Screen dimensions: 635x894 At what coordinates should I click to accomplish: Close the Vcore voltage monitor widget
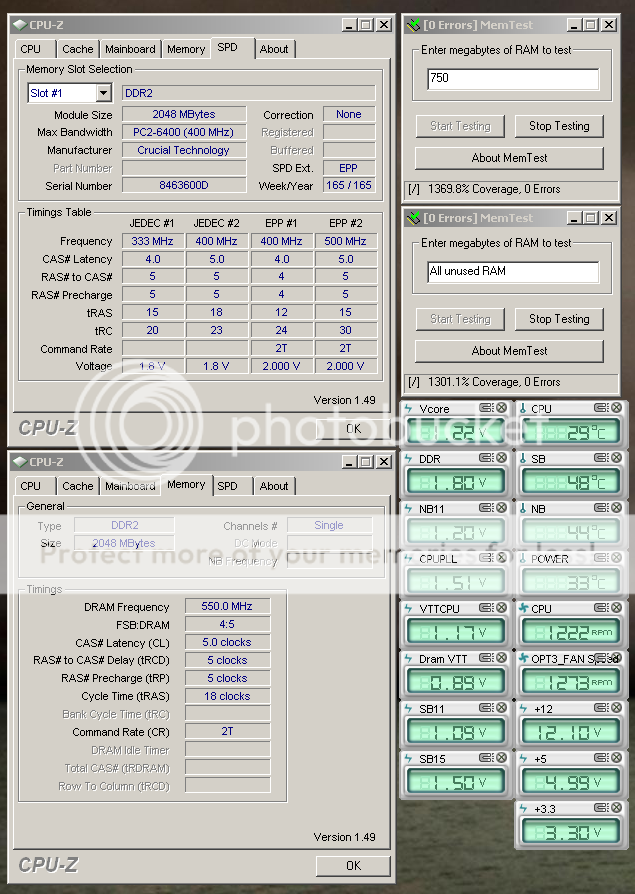point(501,408)
